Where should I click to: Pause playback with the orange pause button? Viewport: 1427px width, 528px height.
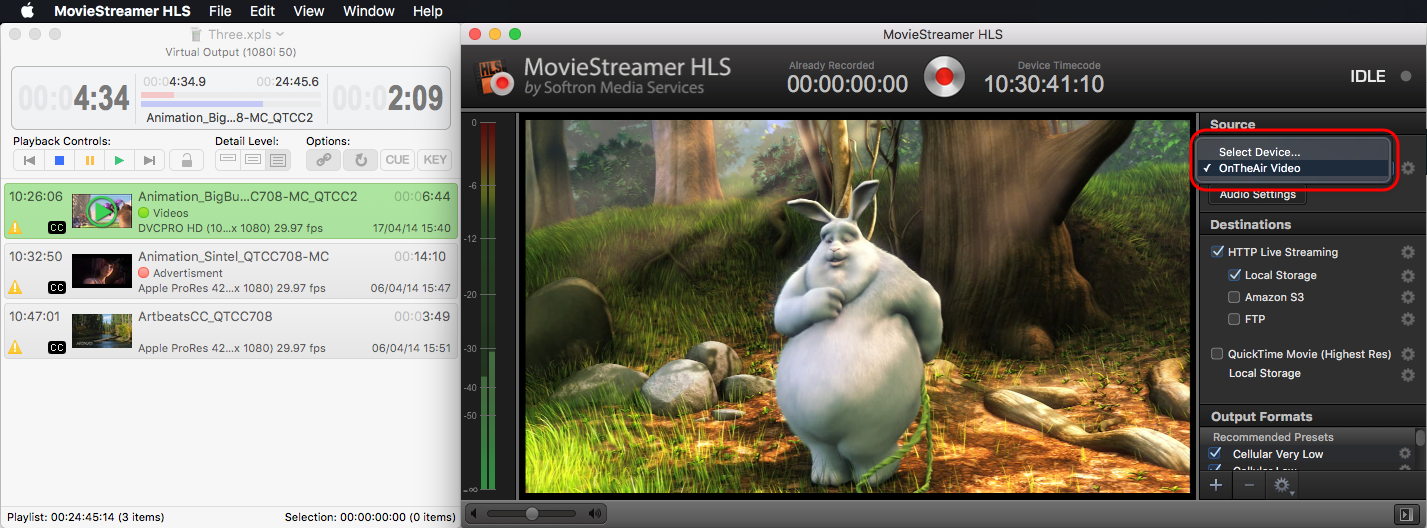pyautogui.click(x=90, y=160)
